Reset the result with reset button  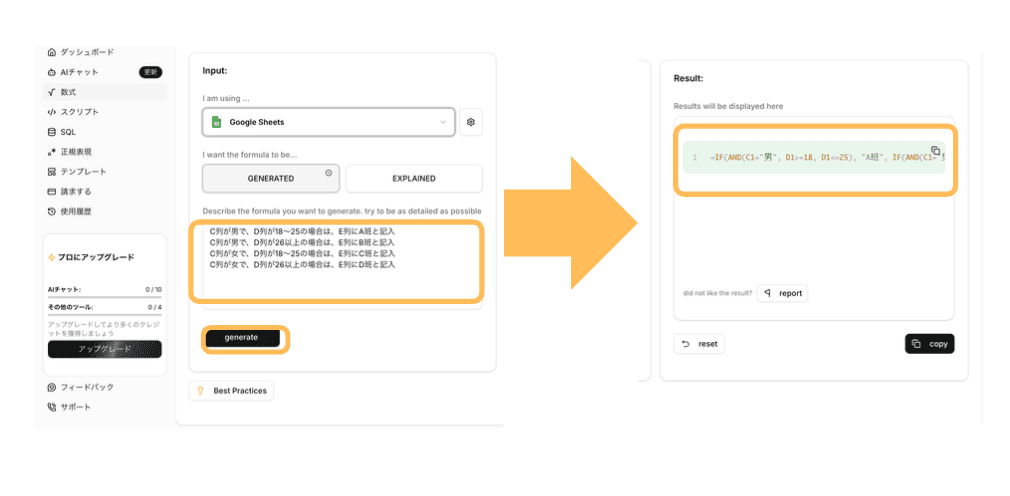pyautogui.click(x=699, y=344)
